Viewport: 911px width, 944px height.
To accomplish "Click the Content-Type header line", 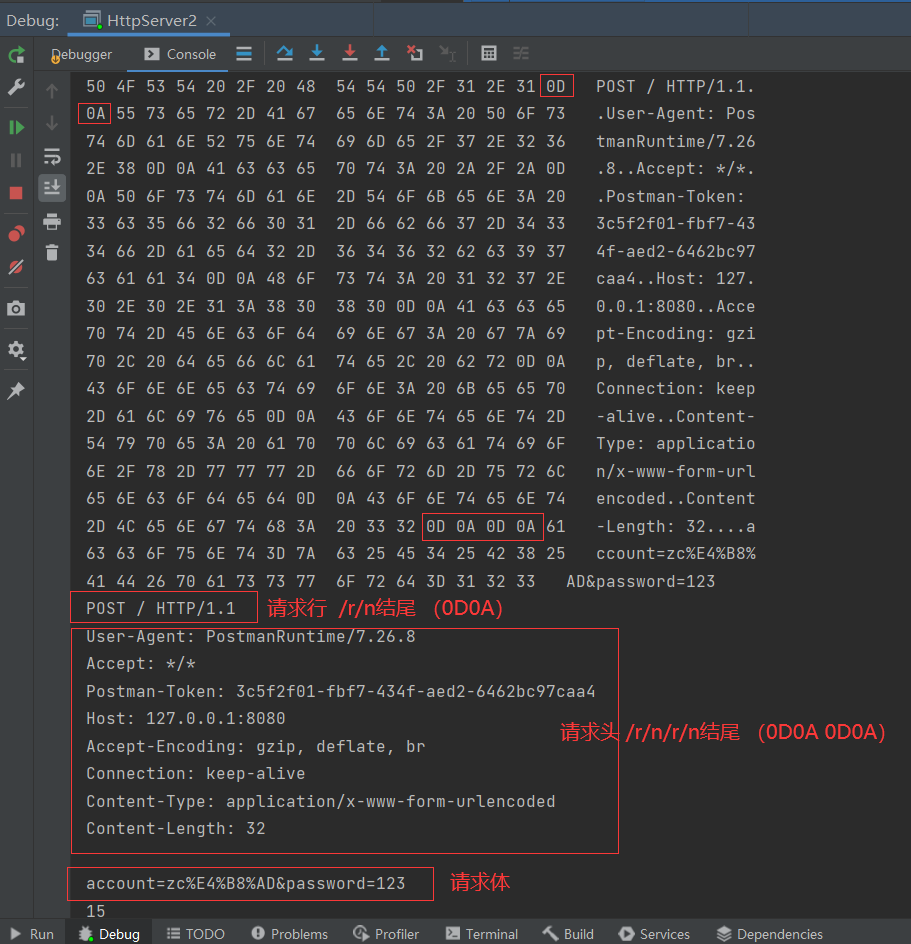I will 320,801.
